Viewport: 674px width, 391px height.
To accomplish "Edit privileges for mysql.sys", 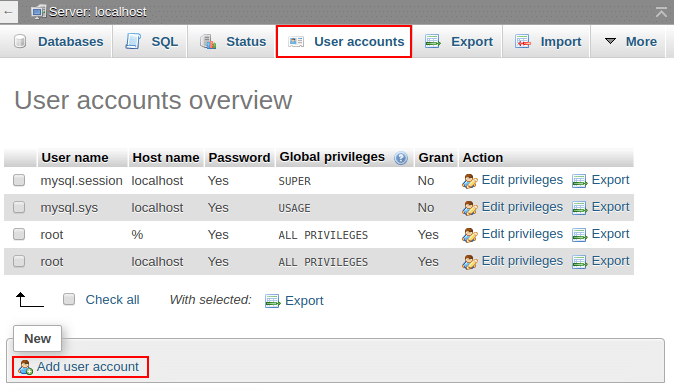I will click(x=522, y=207).
